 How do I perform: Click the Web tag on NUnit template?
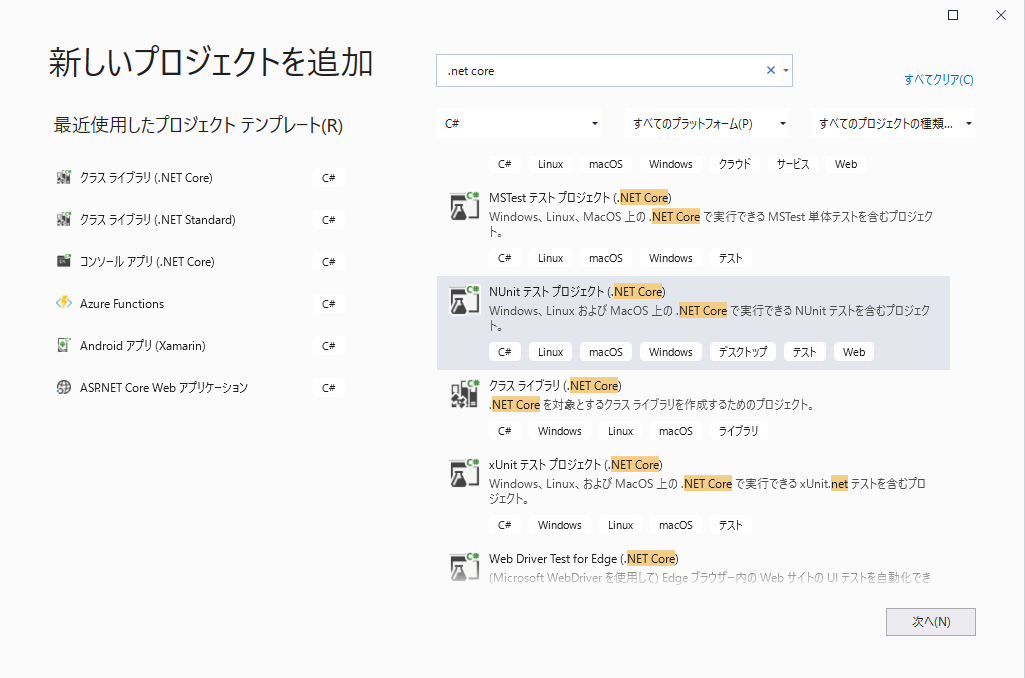click(x=854, y=352)
